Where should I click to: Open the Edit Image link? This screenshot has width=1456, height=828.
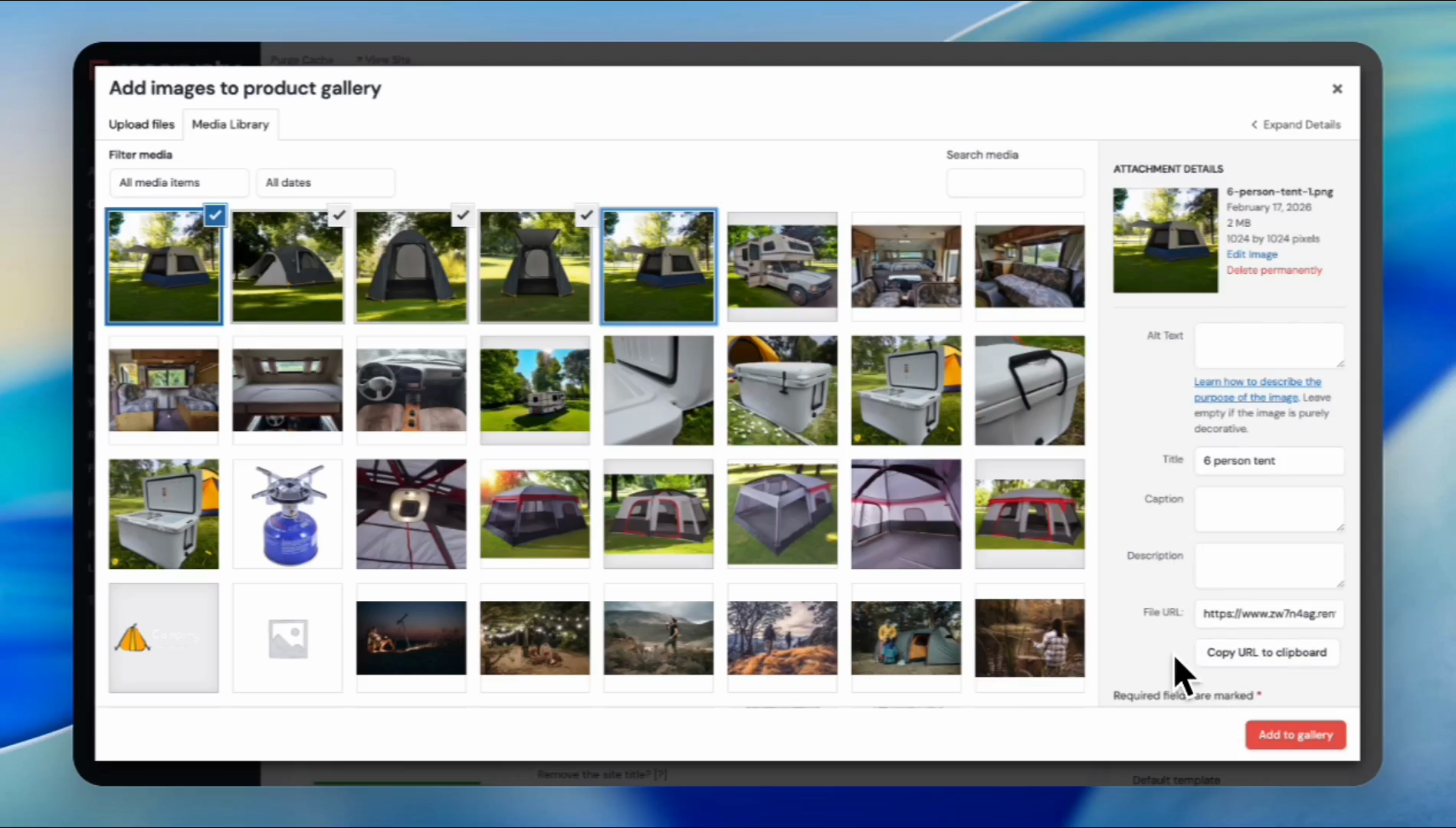1251,254
